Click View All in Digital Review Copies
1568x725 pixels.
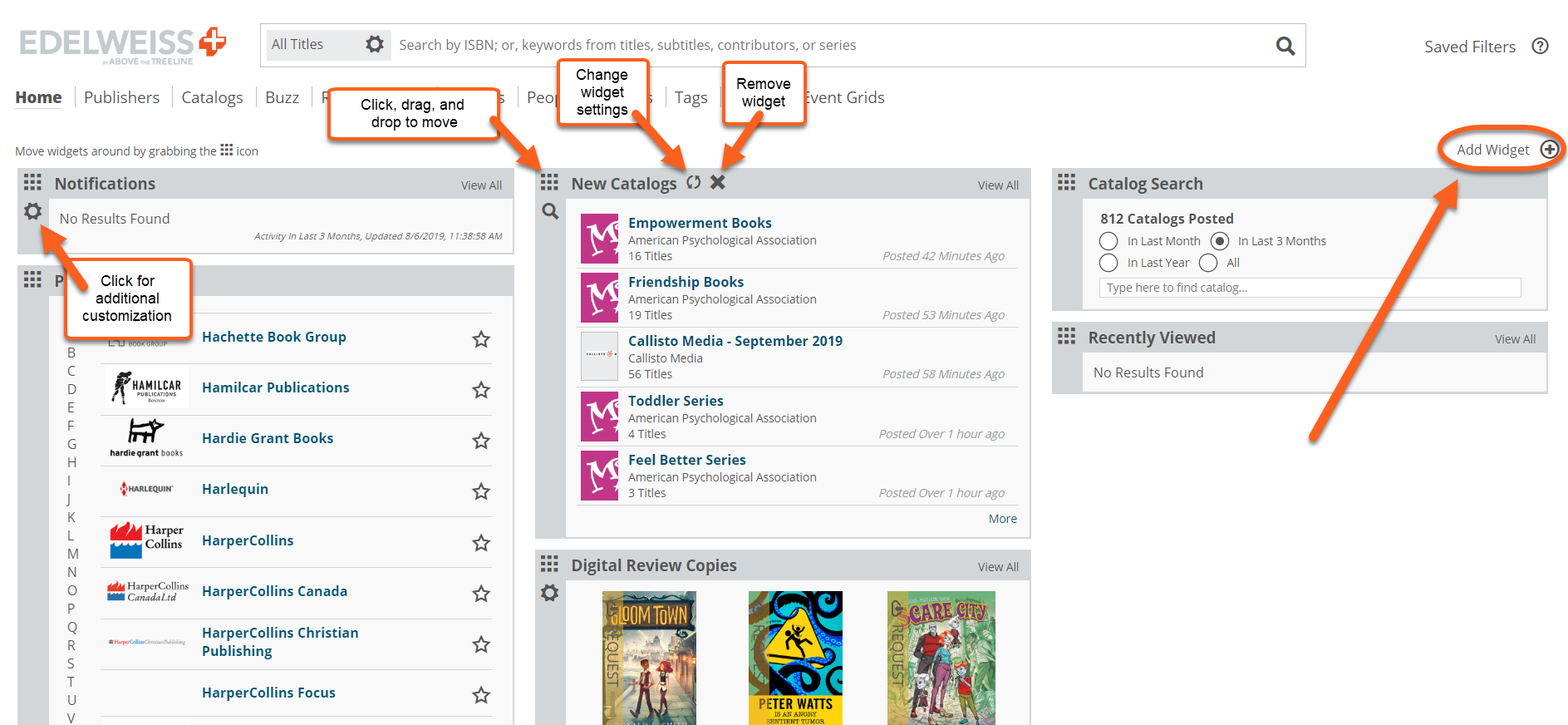998,567
